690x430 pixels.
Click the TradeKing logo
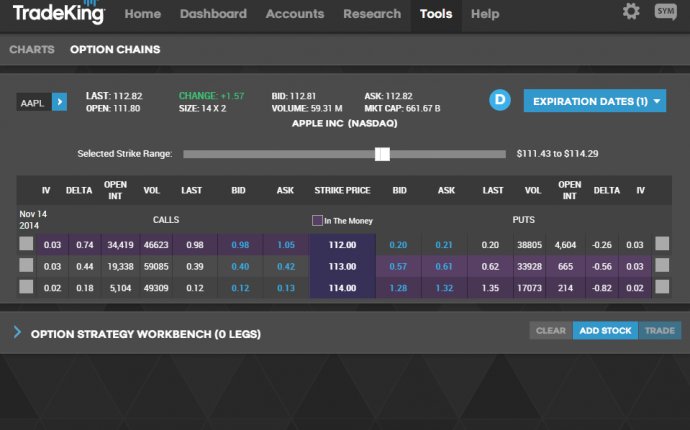(x=59, y=12)
